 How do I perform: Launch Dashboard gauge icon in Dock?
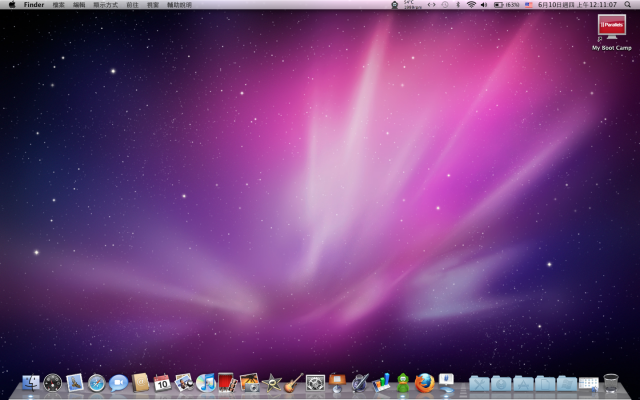(53, 383)
